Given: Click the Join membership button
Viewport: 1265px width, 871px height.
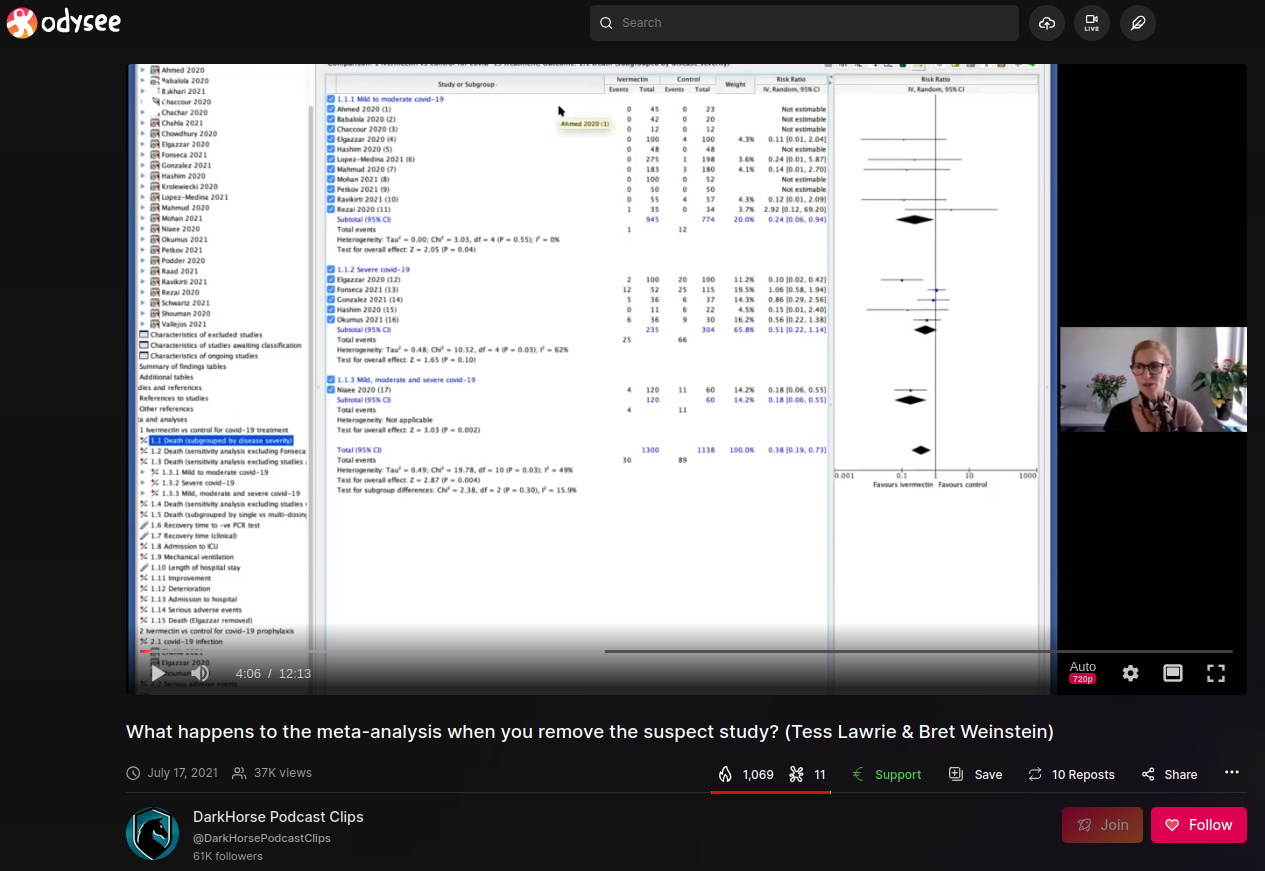Looking at the screenshot, I should (1102, 825).
